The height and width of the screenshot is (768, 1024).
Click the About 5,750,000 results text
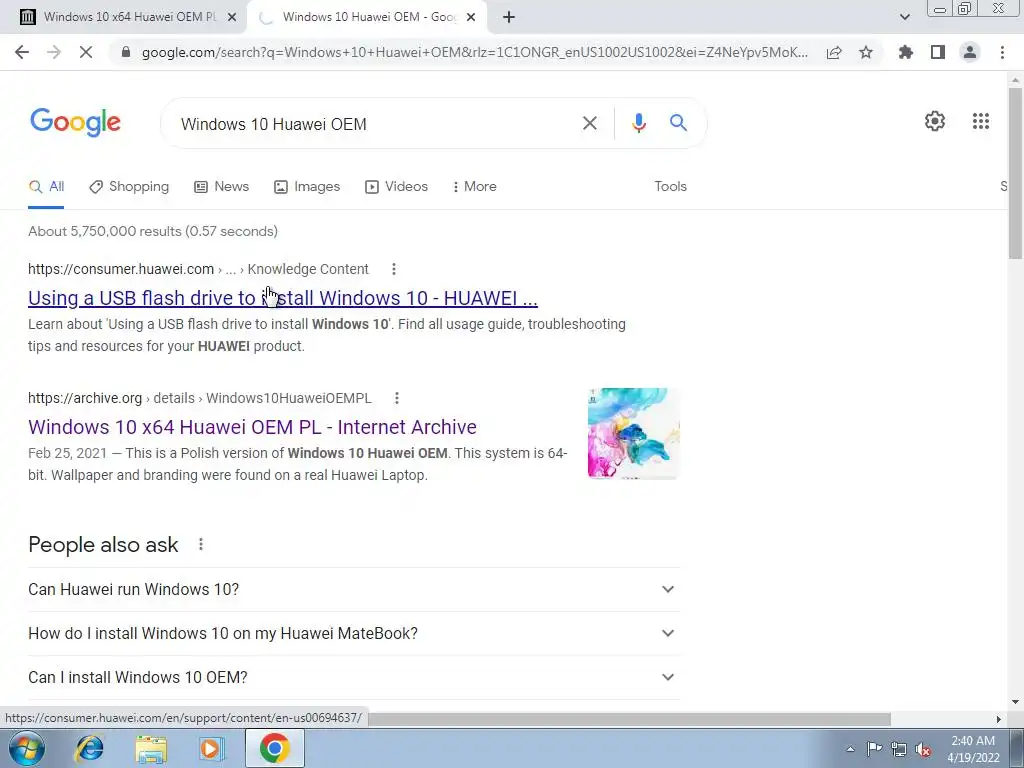click(153, 231)
